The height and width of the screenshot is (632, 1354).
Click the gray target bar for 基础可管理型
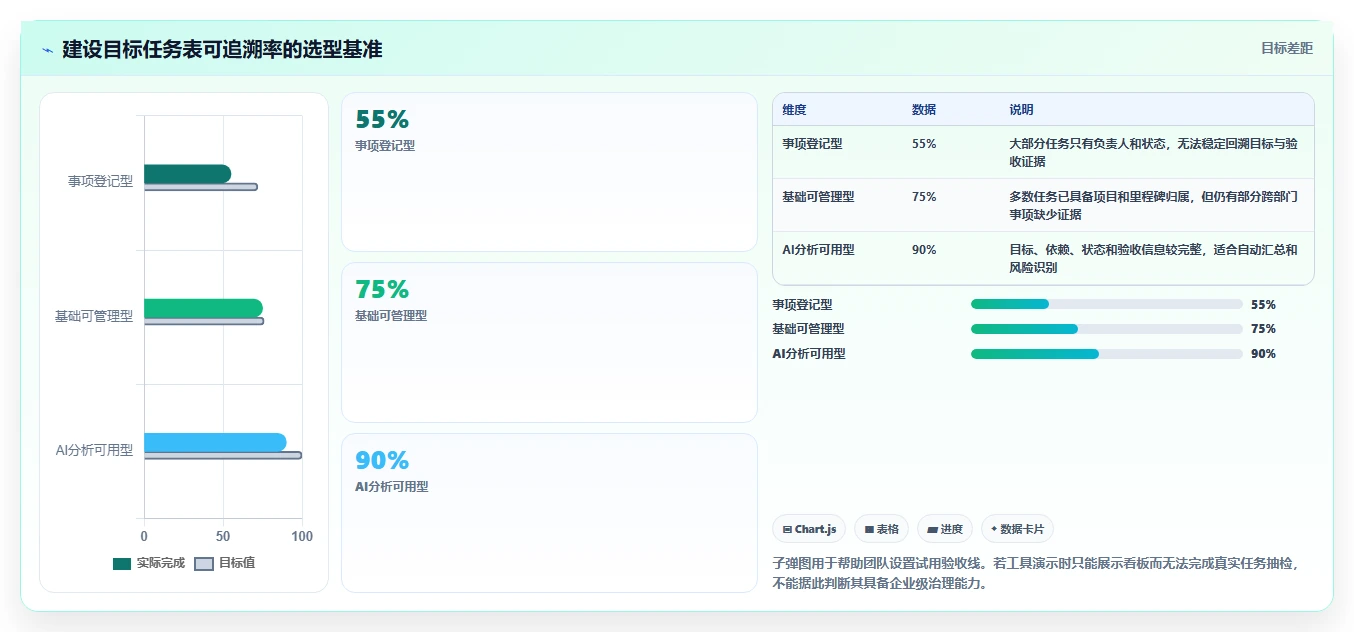click(204, 321)
